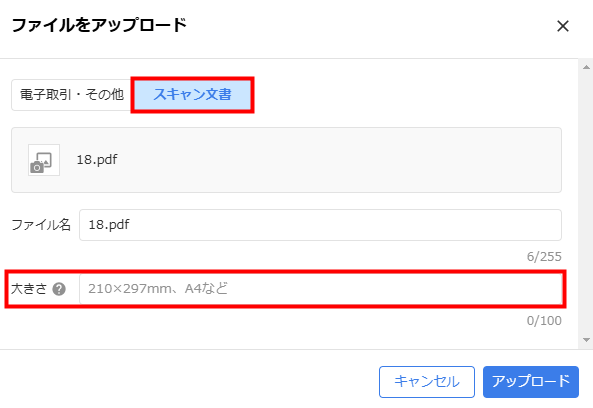Click the 大きさ label text

point(29,289)
